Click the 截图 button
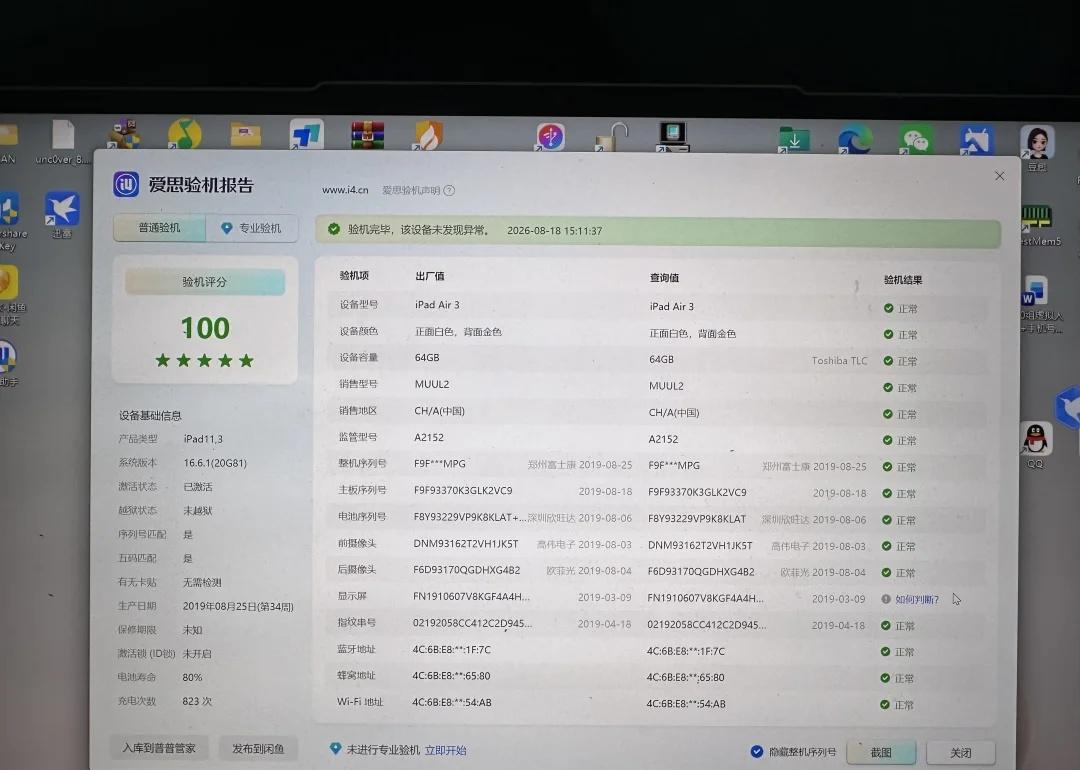1080x770 pixels. pyautogui.click(x=881, y=752)
